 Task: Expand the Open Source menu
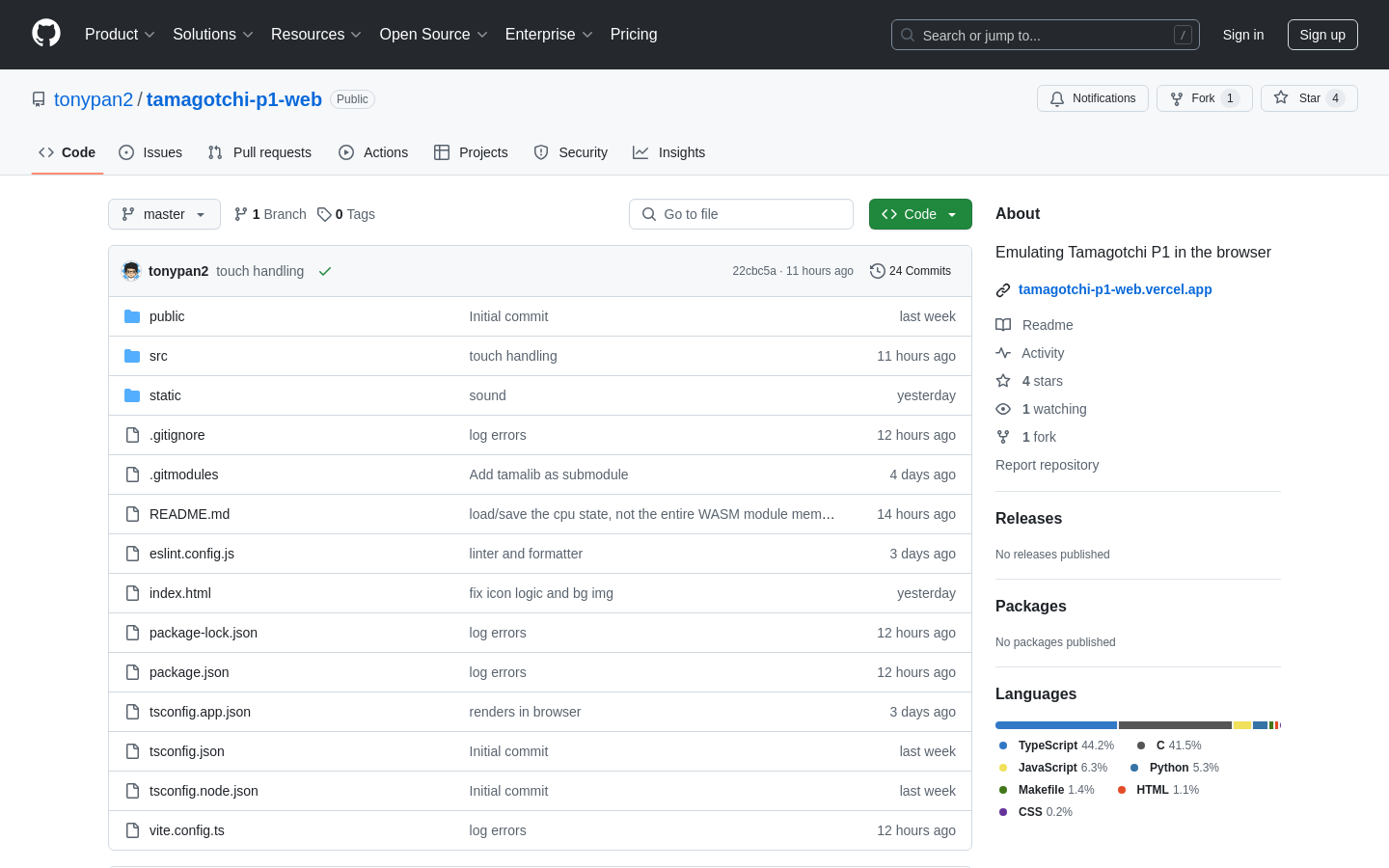[x=434, y=35]
